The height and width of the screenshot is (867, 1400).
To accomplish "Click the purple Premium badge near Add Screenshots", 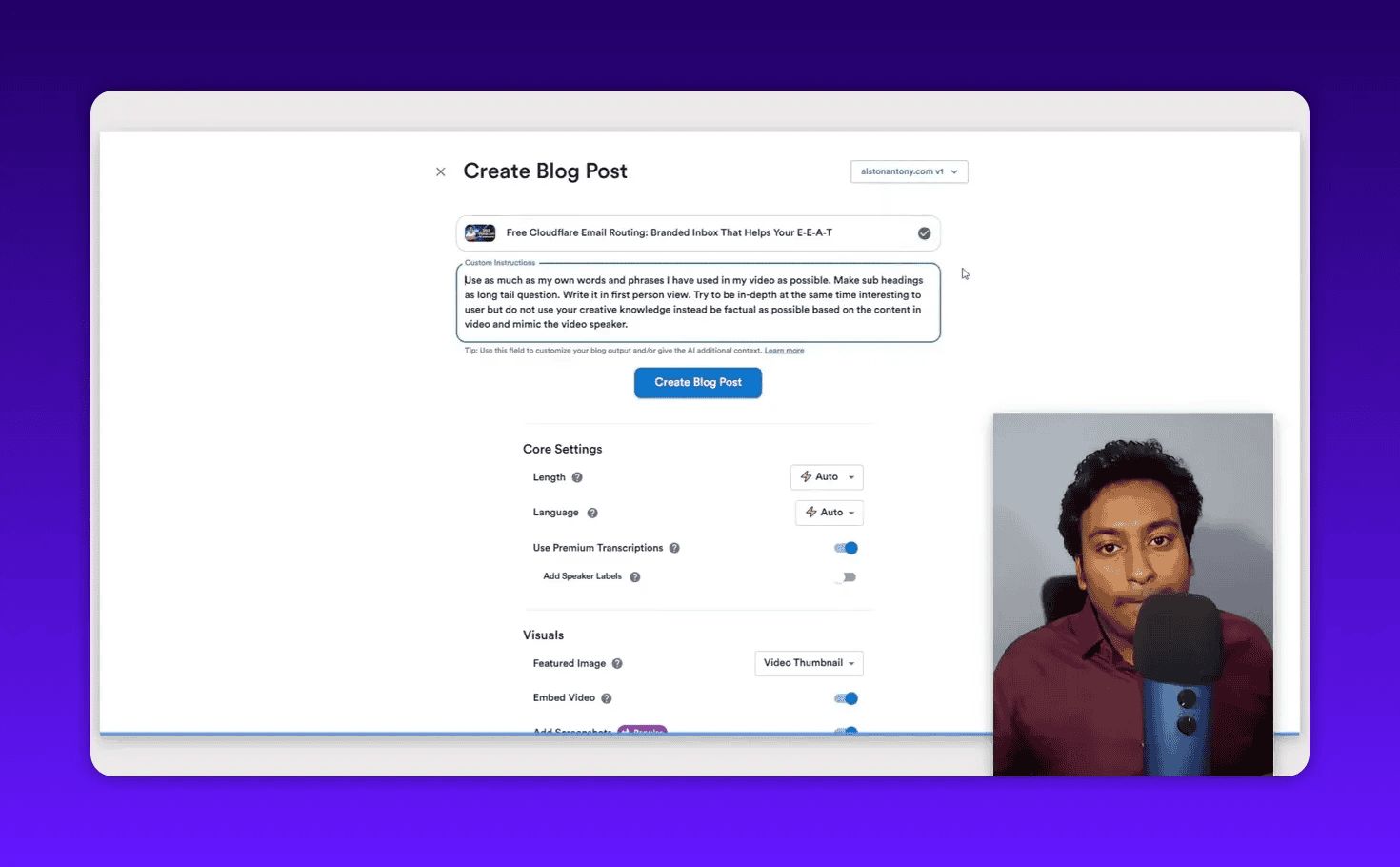I will coord(642,733).
